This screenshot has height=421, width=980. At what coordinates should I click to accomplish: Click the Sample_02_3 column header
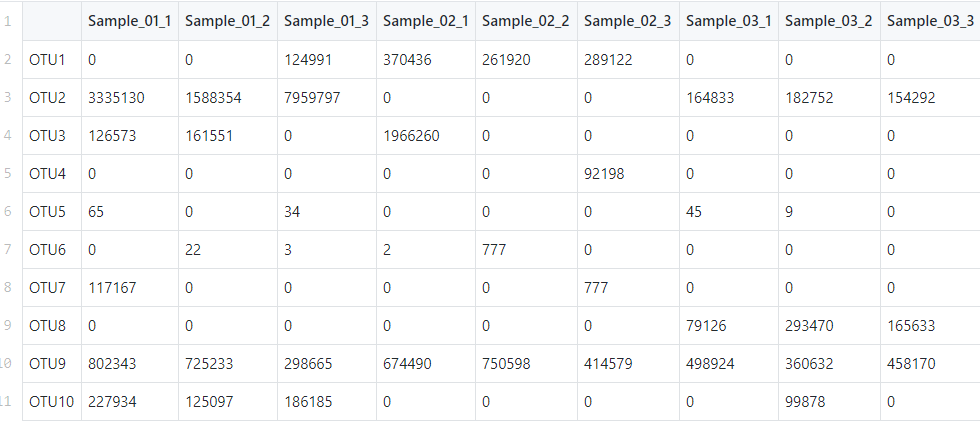628,21
